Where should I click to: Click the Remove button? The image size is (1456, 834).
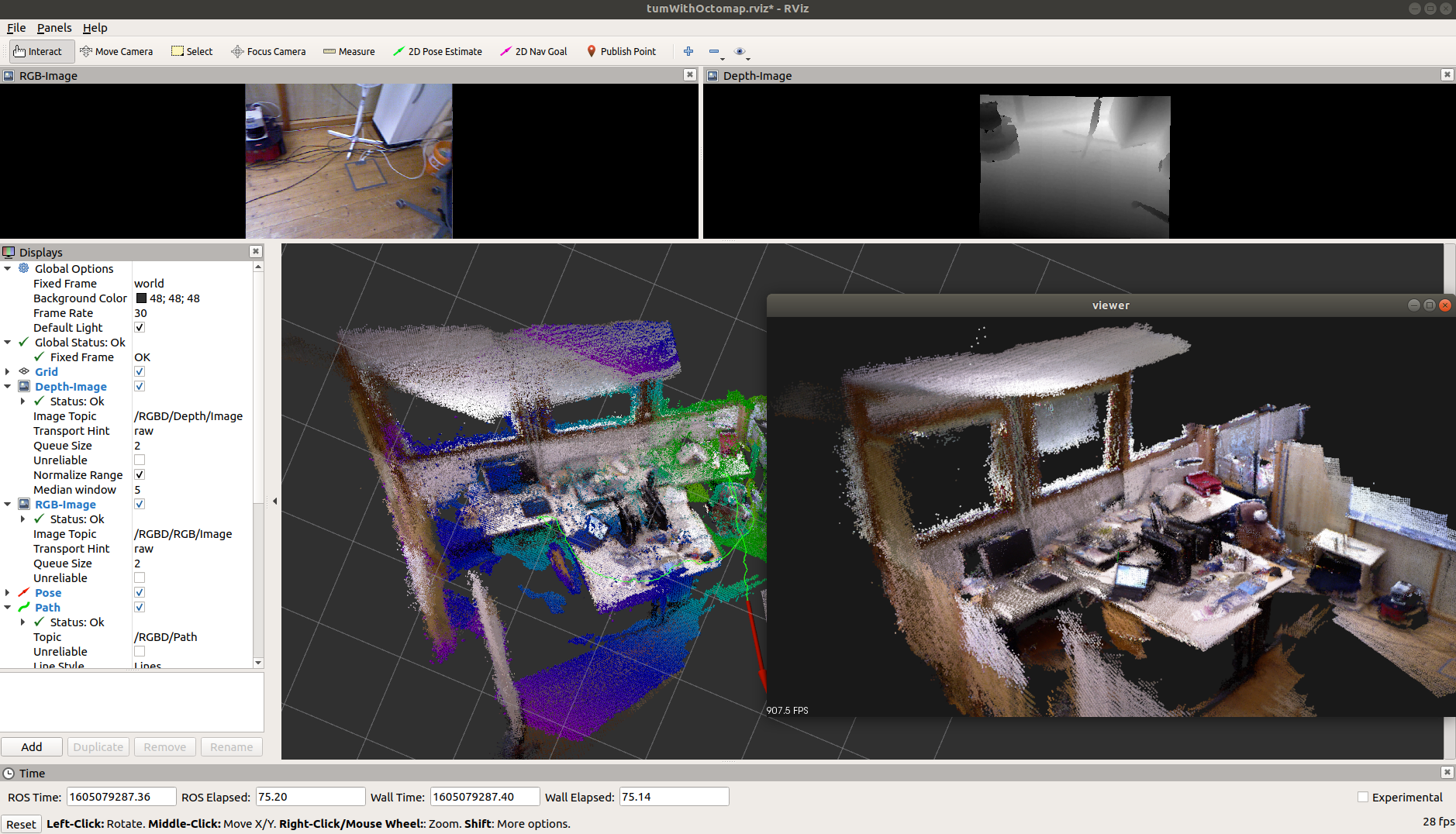tap(165, 746)
